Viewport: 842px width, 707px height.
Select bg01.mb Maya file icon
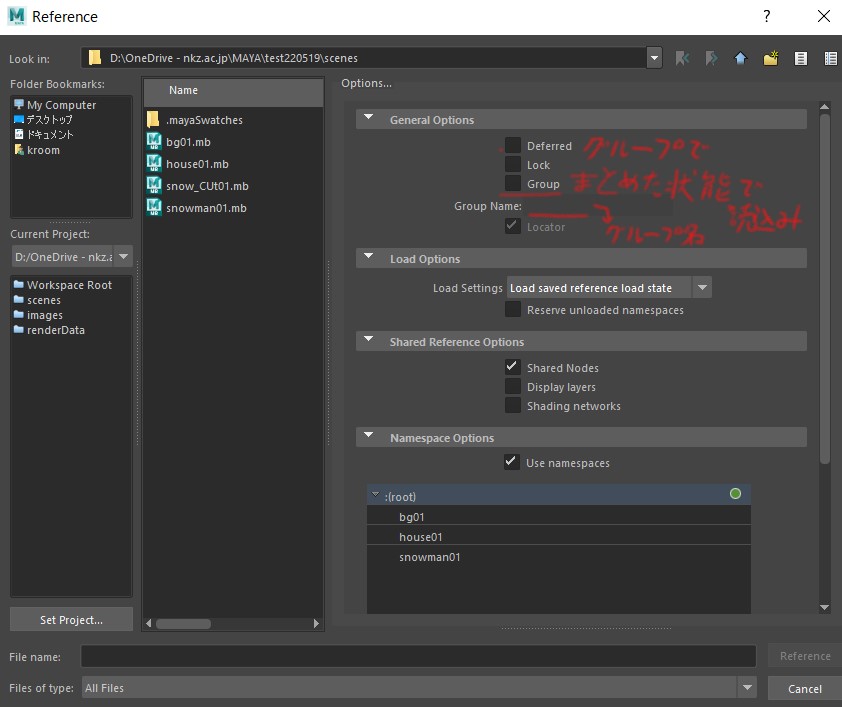[x=154, y=141]
